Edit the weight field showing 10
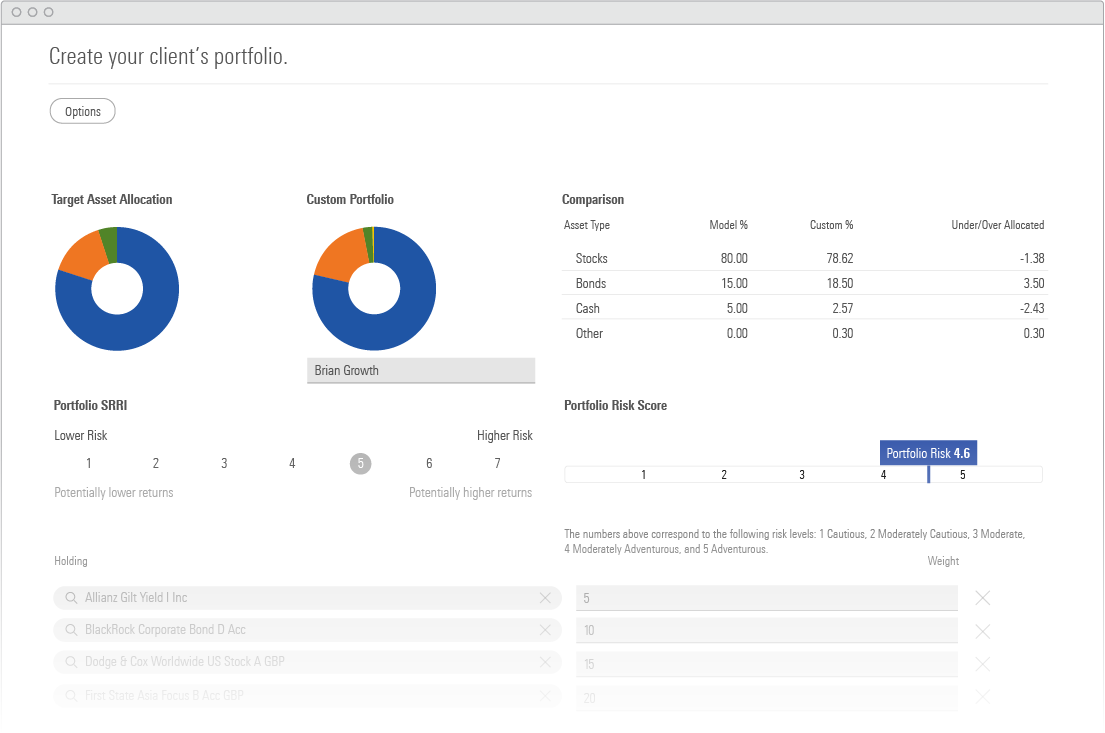This screenshot has width=1105, height=733. tap(766, 631)
